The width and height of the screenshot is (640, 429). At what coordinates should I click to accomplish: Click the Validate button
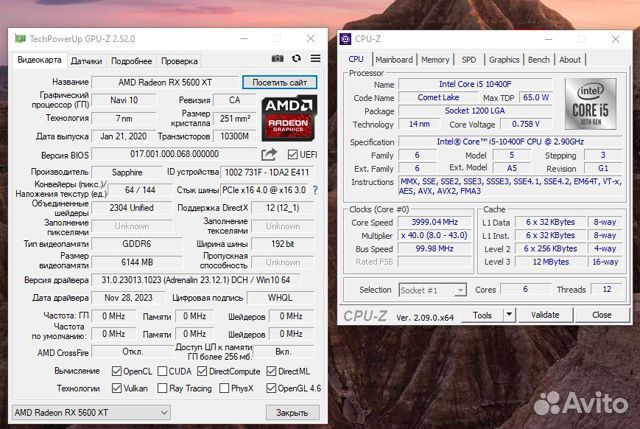click(544, 315)
